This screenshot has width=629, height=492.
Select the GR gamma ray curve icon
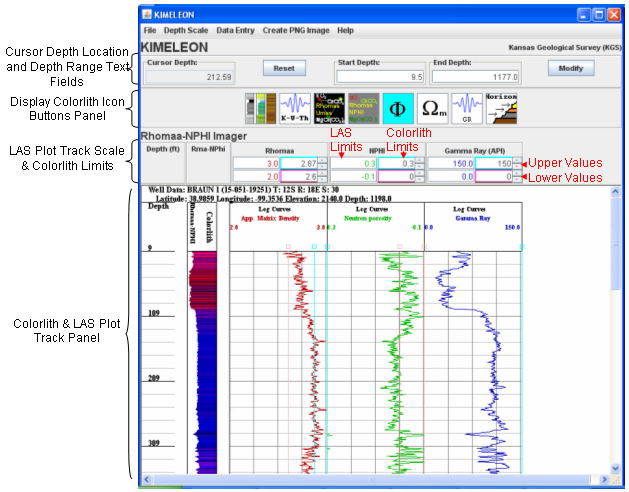(x=467, y=108)
